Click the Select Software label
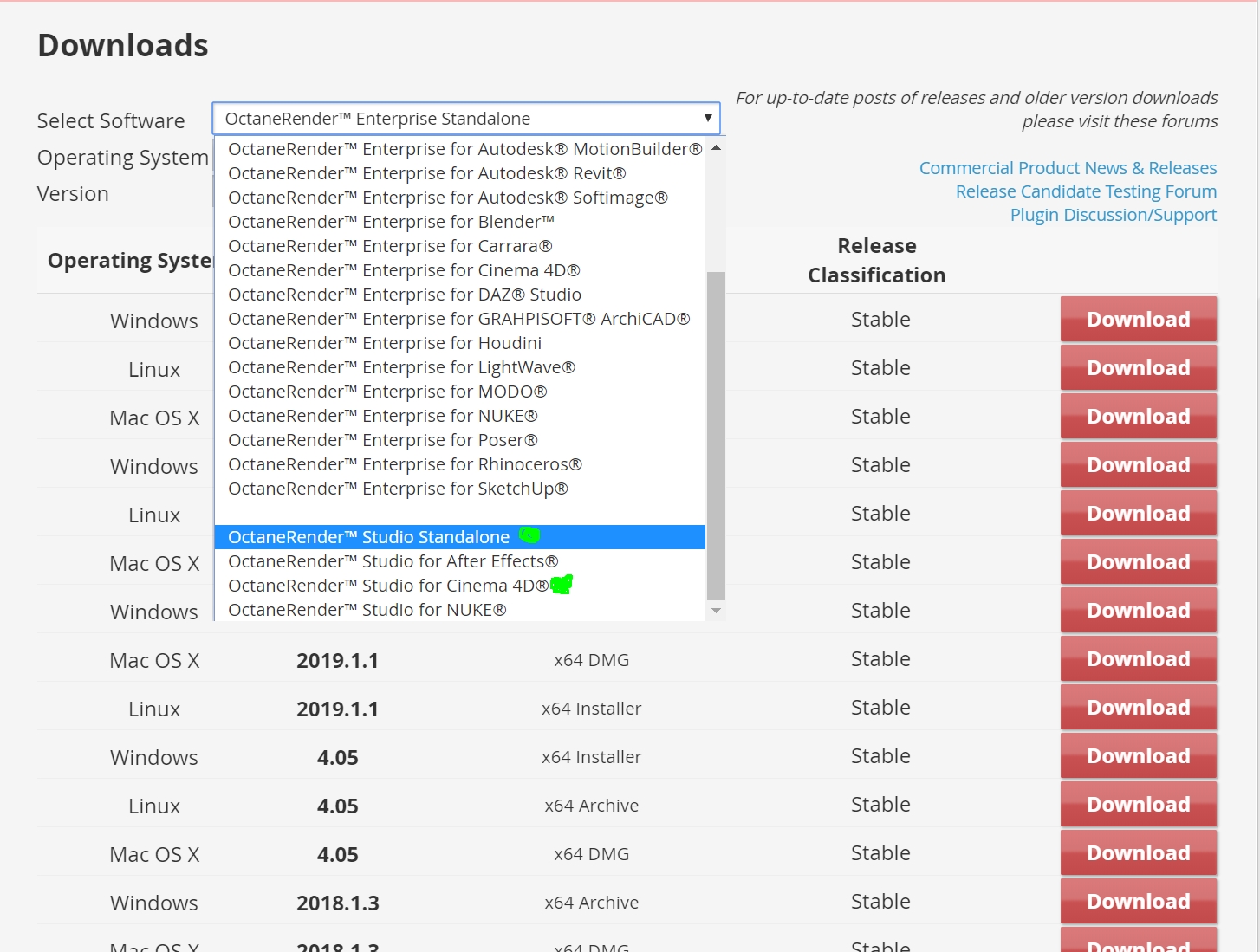Screen dimensions: 1260x952 click(111, 120)
